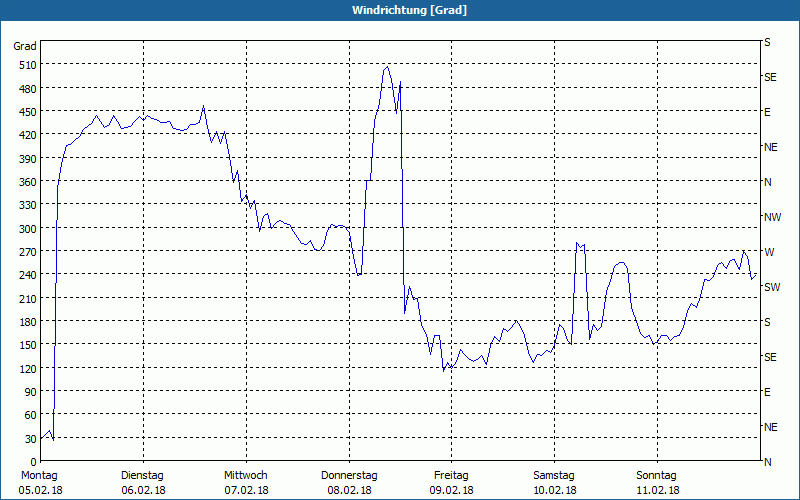Click the 'N' compass label at the 360 line
This screenshot has width=800, height=500.
767,182
